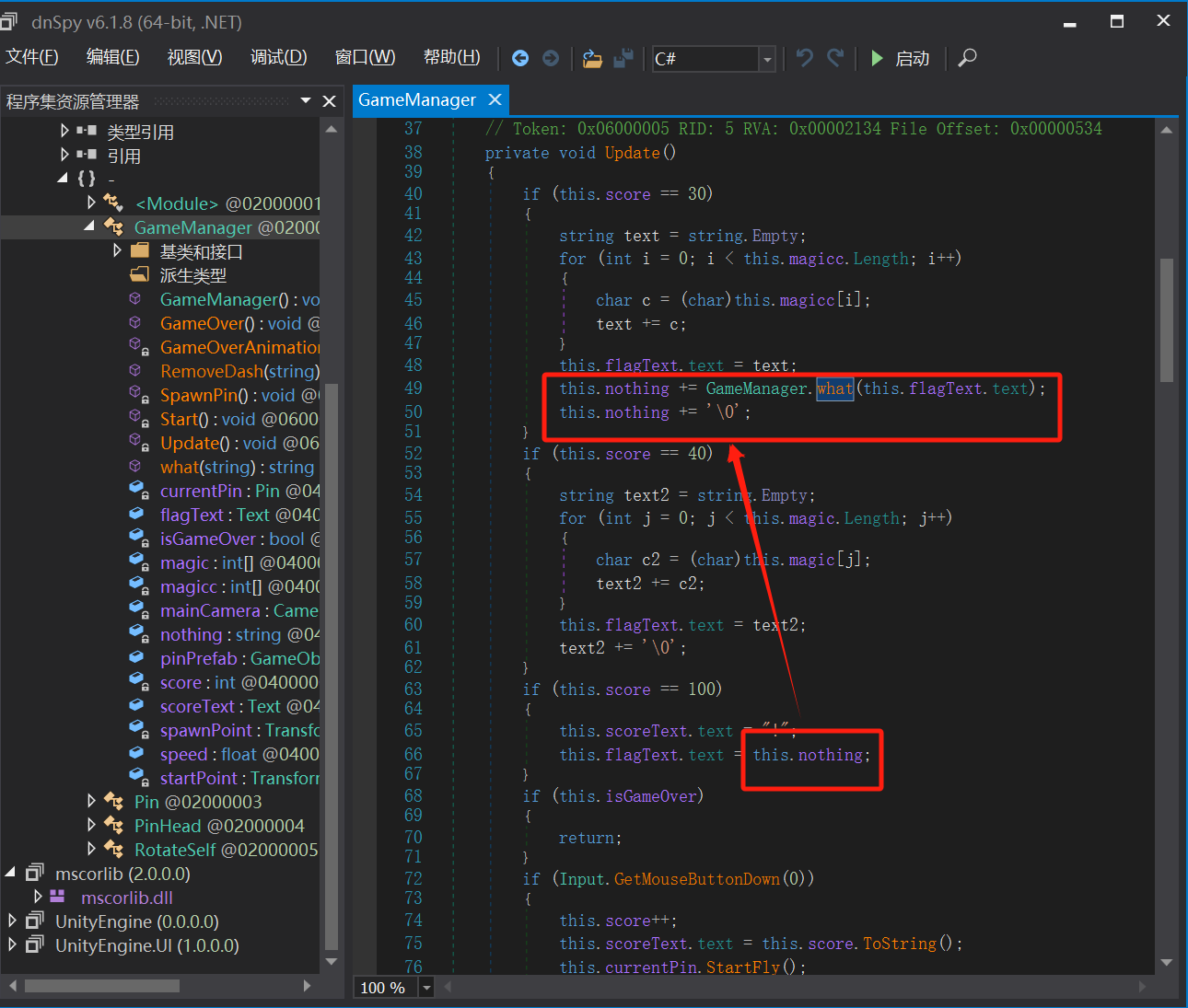Open search with the magnifier icon

[x=967, y=58]
